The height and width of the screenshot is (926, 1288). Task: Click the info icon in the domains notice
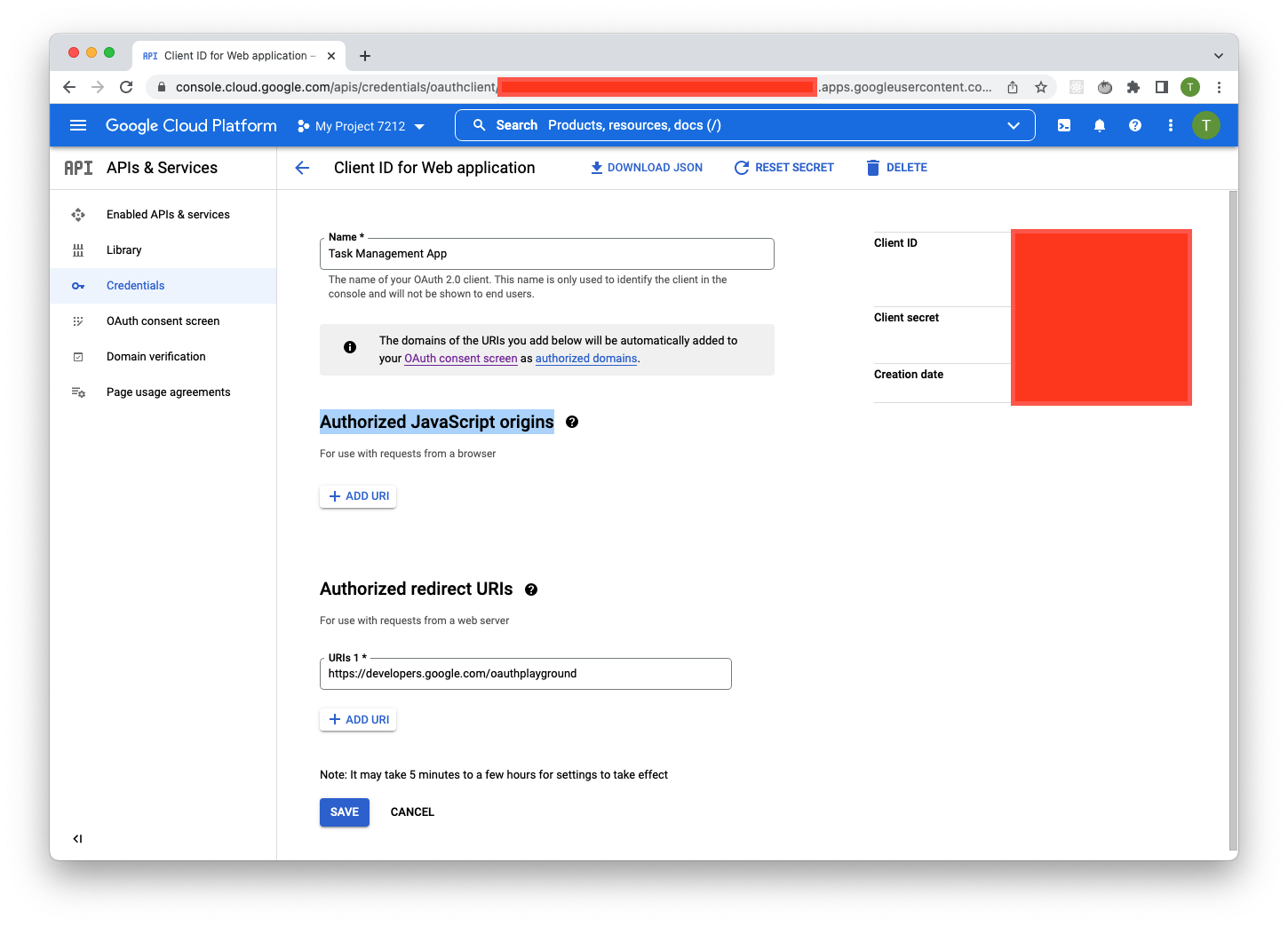350,347
